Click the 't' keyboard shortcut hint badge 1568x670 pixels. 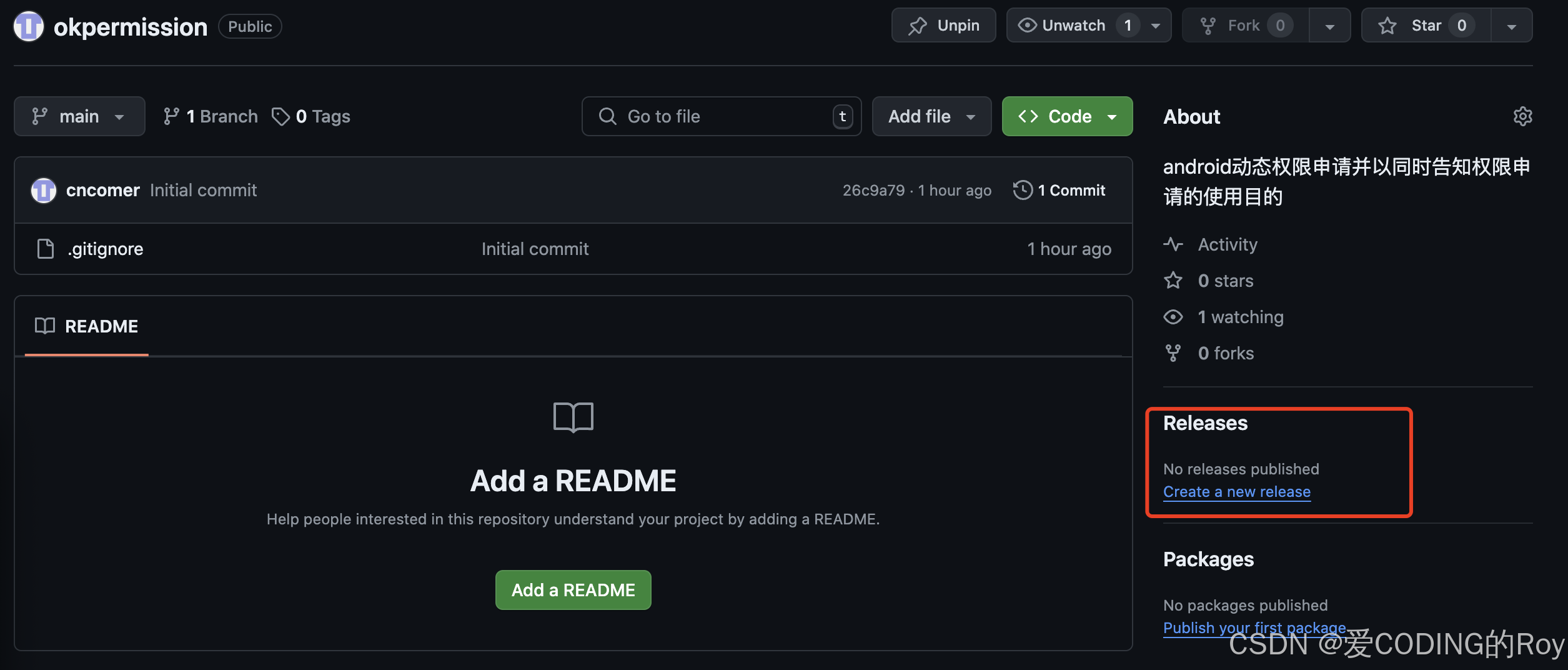(x=843, y=116)
